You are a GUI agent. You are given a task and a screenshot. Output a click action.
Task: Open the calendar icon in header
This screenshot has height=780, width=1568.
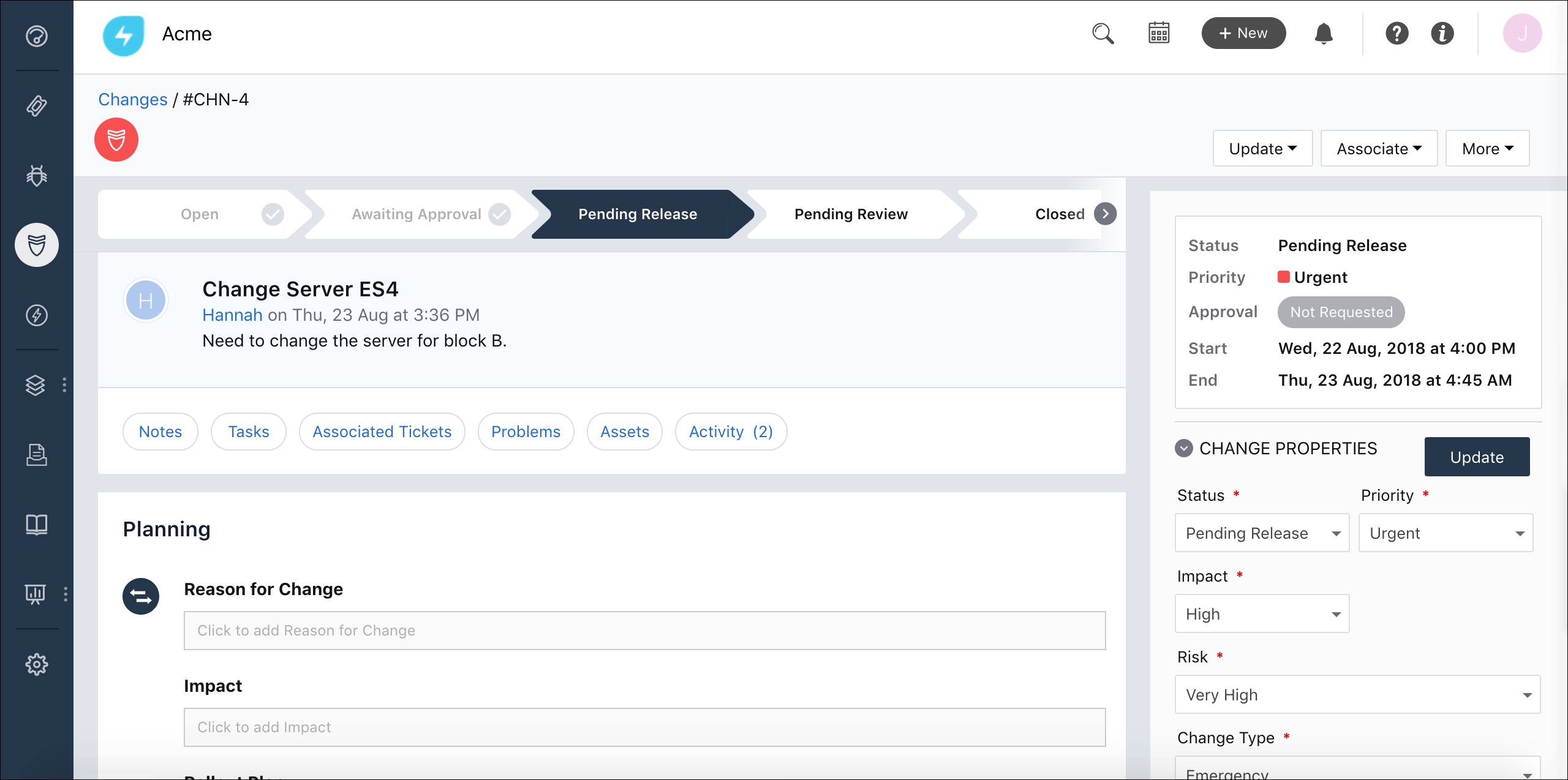(1158, 34)
